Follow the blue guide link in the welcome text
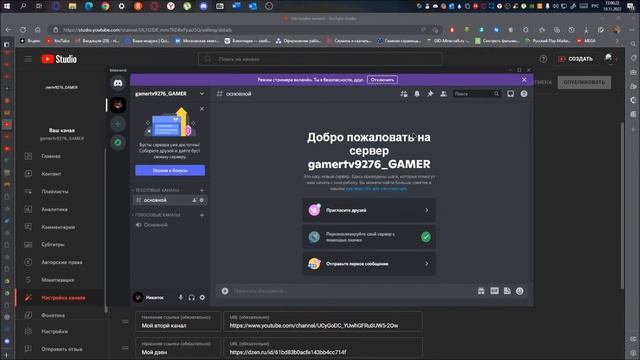 [x=376, y=189]
